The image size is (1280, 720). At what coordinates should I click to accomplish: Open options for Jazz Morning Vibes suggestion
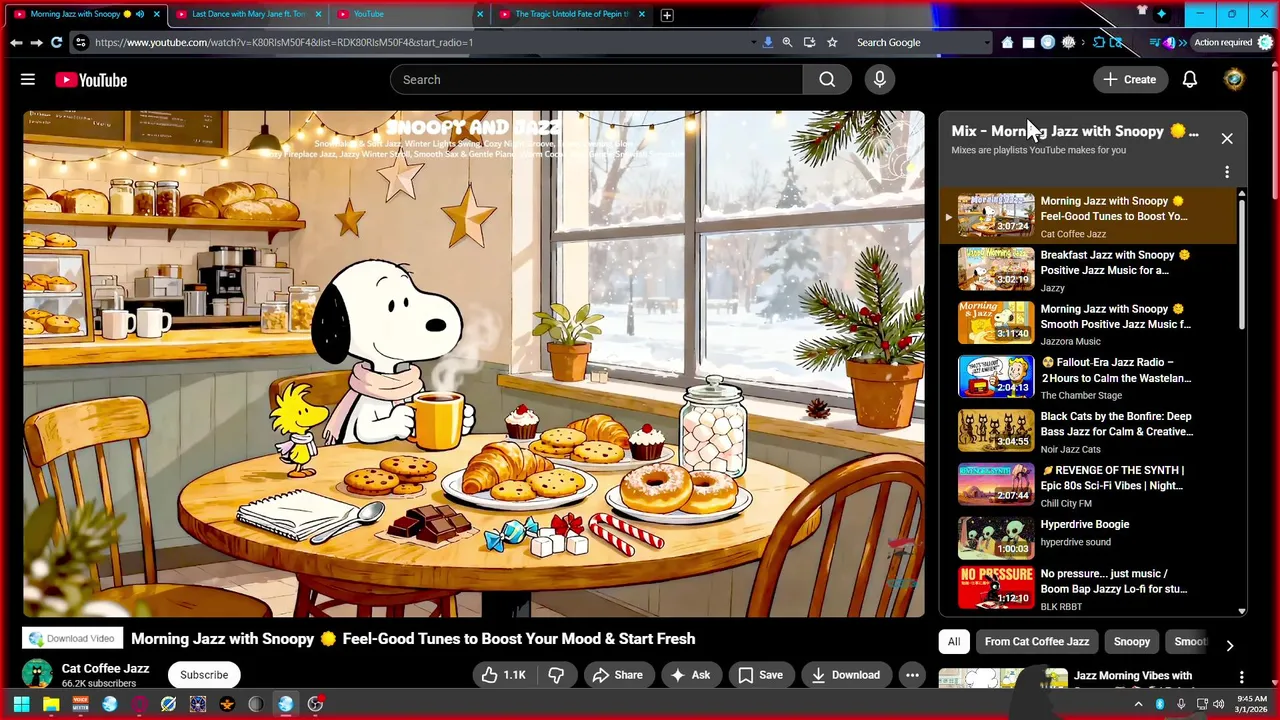tap(1241, 677)
